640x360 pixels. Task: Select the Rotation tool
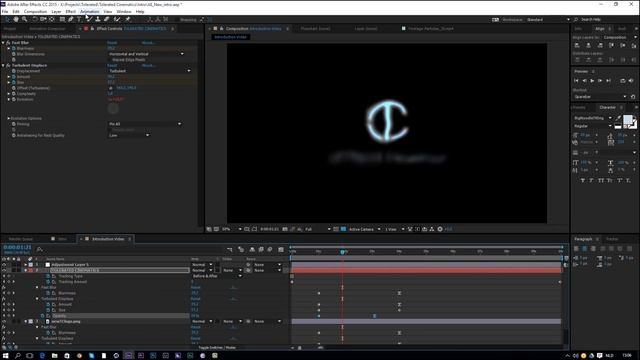click(35, 20)
